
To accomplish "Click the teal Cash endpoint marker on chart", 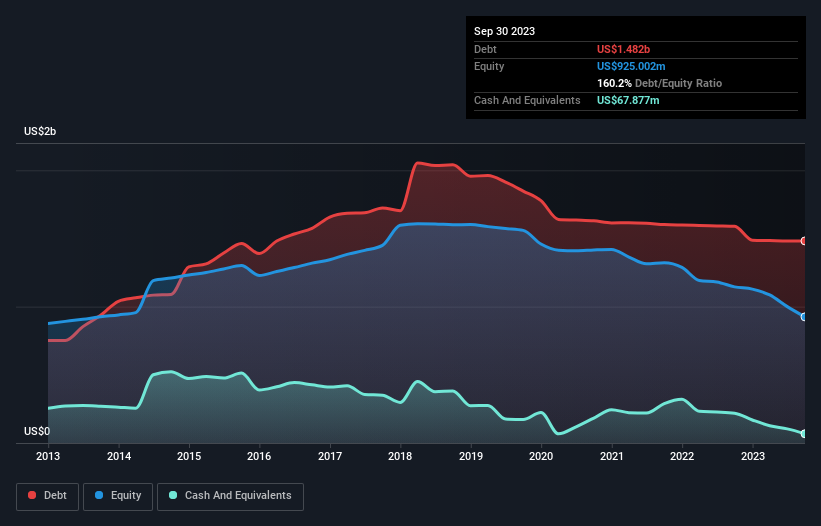I will (804, 434).
